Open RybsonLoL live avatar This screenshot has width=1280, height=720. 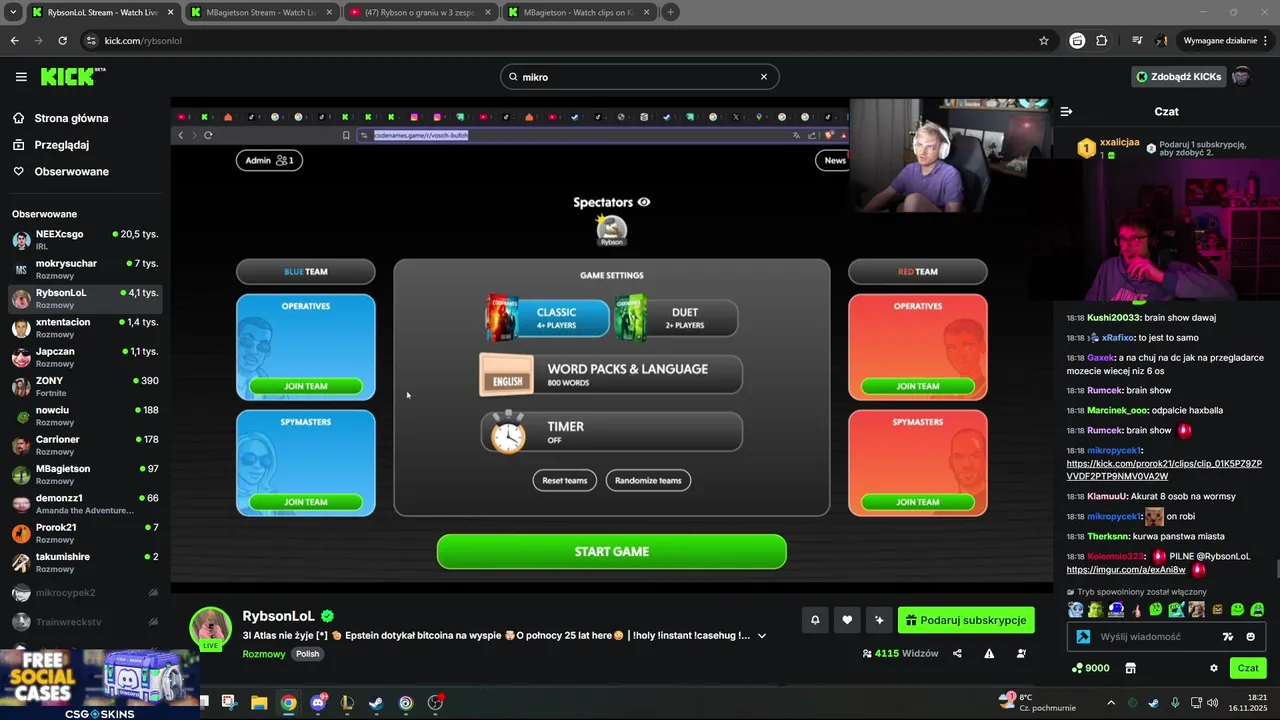(x=211, y=629)
